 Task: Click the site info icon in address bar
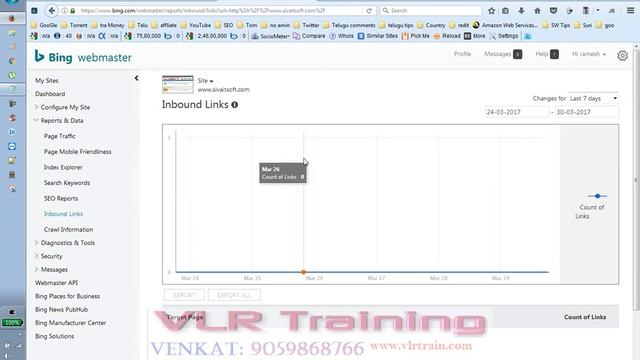click(64, 11)
